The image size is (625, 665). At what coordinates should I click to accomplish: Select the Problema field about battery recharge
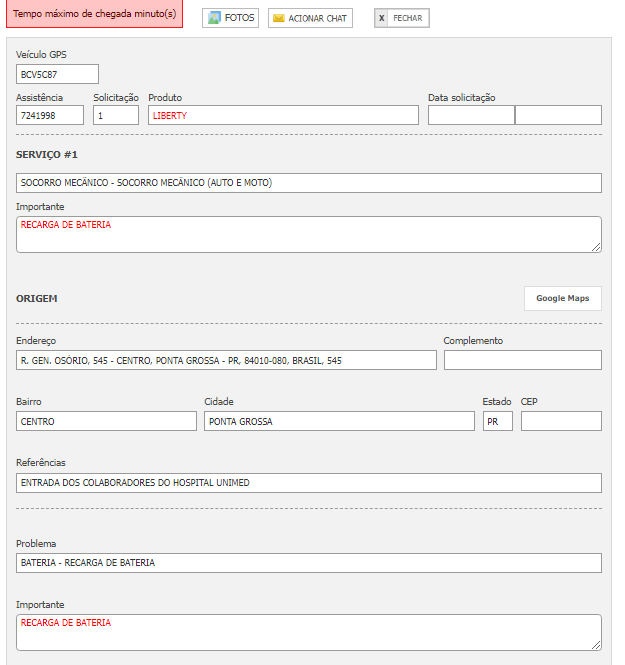pyautogui.click(x=309, y=563)
